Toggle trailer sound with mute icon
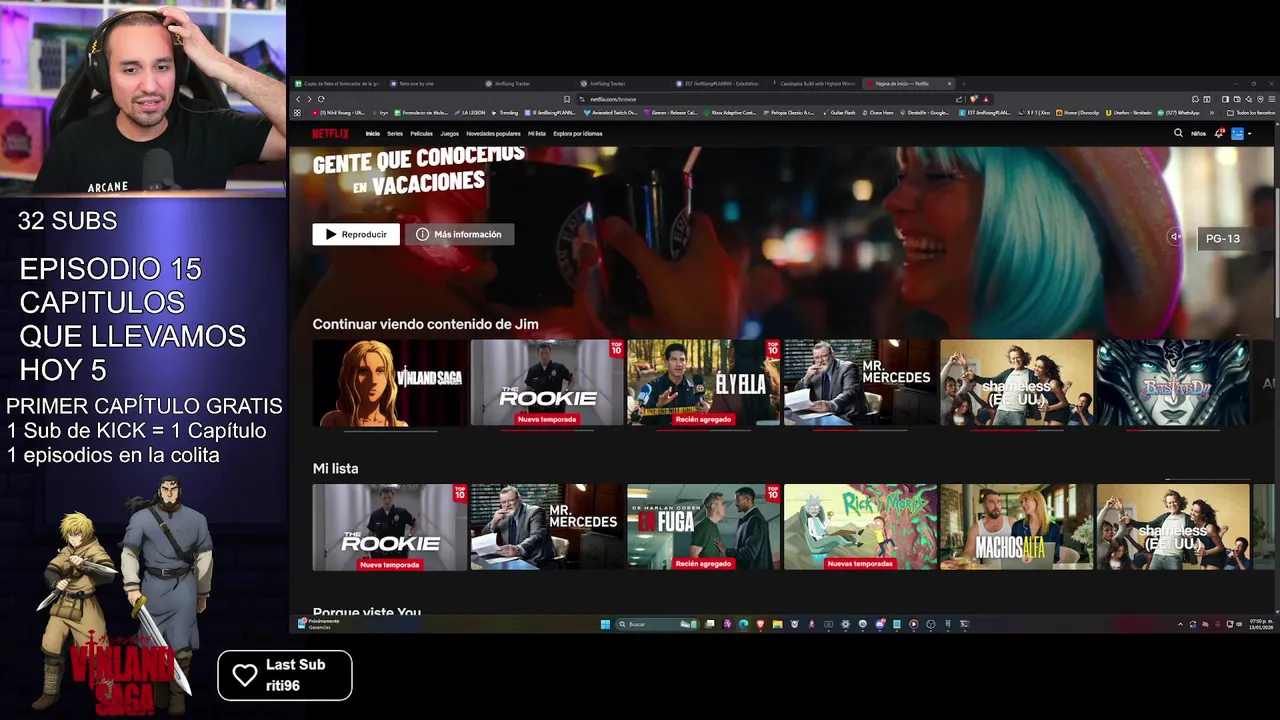This screenshot has height=720, width=1280. tap(1175, 237)
